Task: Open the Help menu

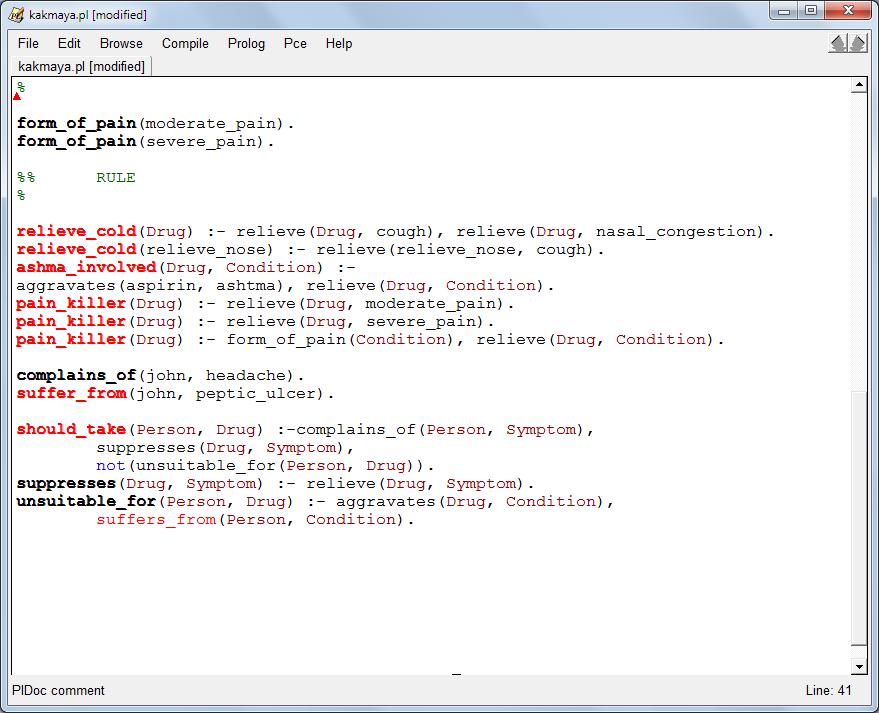Action: tap(338, 43)
